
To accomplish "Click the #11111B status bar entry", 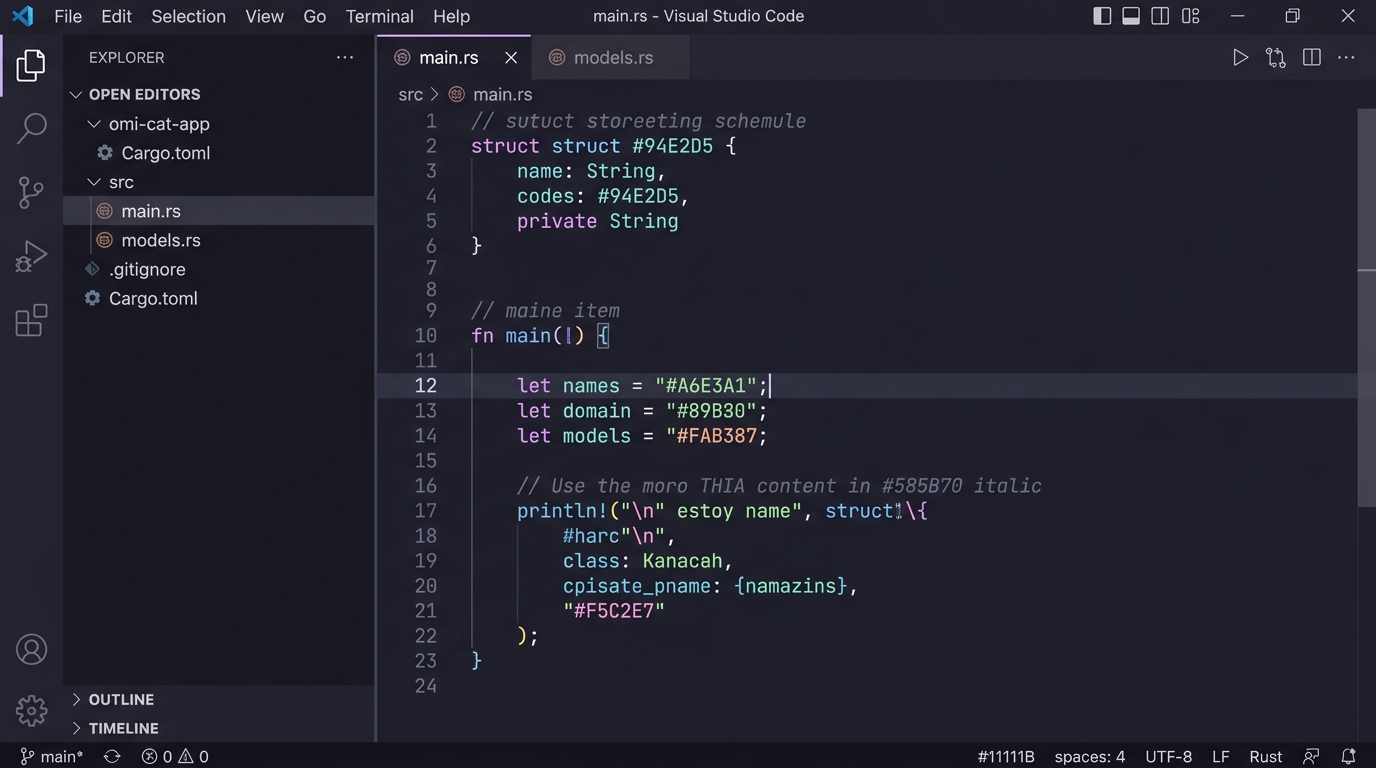I will (1006, 757).
